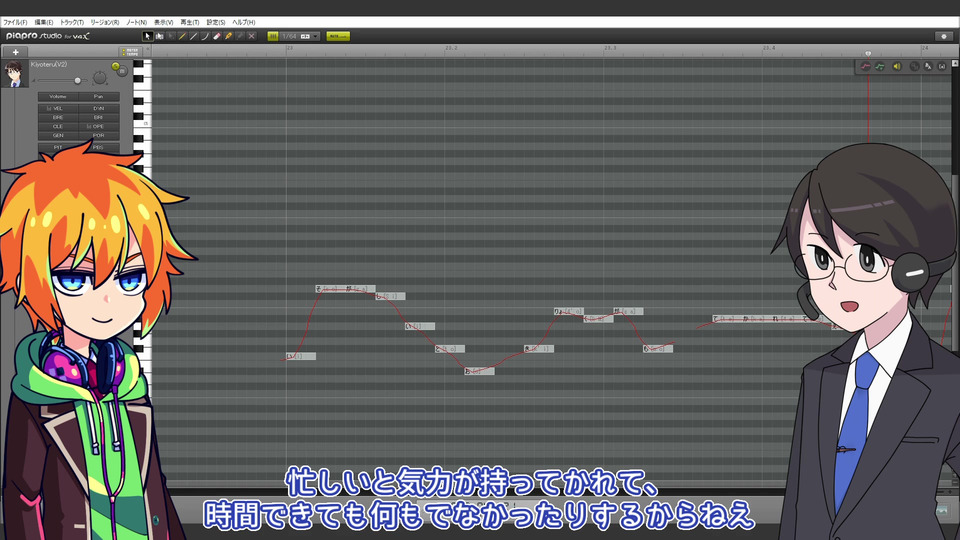Select the Pan parameter button
Viewport: 960px width, 540px height.
(x=99, y=97)
